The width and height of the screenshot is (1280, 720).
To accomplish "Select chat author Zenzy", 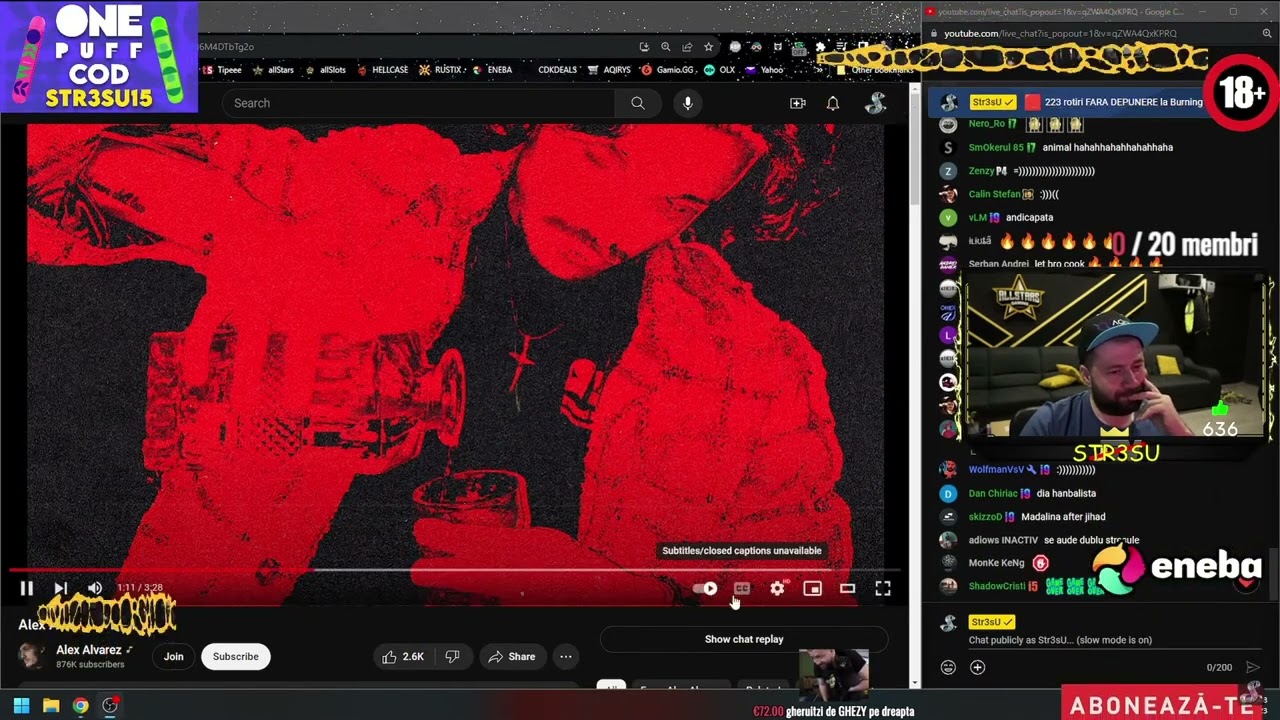I will 981,171.
